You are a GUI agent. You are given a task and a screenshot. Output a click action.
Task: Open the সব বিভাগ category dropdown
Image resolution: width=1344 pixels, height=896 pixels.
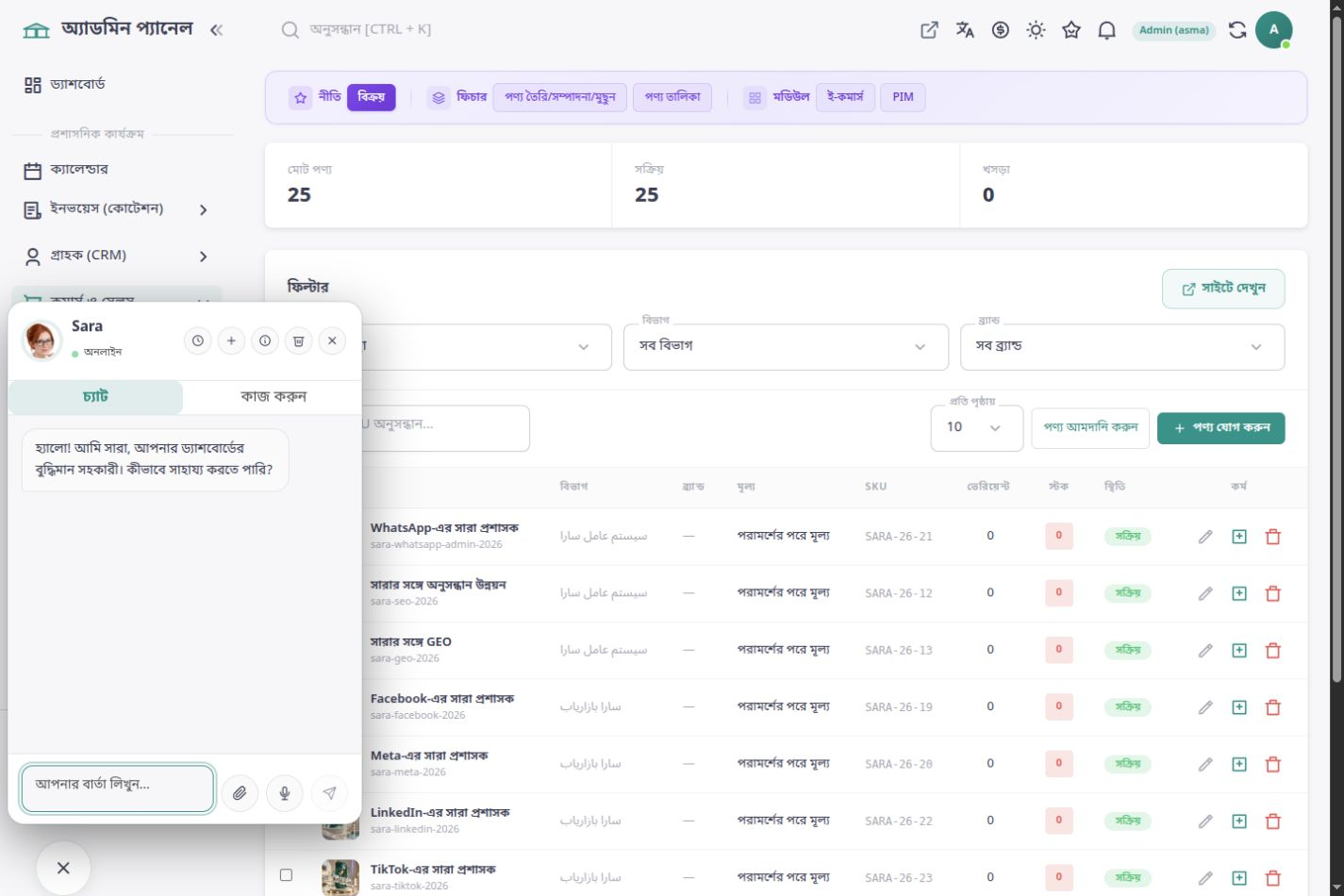(x=786, y=347)
